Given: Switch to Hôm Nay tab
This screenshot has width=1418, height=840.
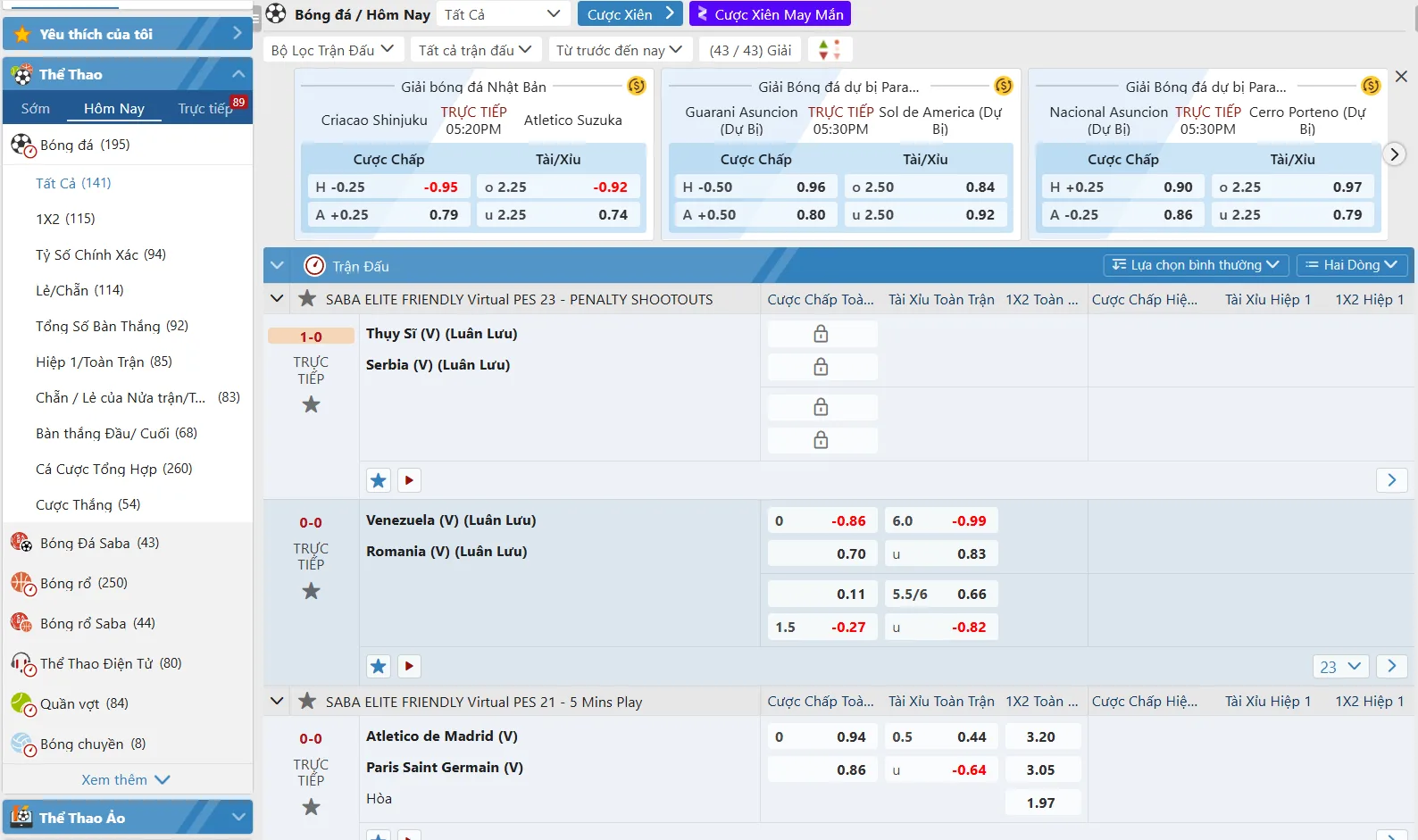Looking at the screenshot, I should tap(114, 108).
